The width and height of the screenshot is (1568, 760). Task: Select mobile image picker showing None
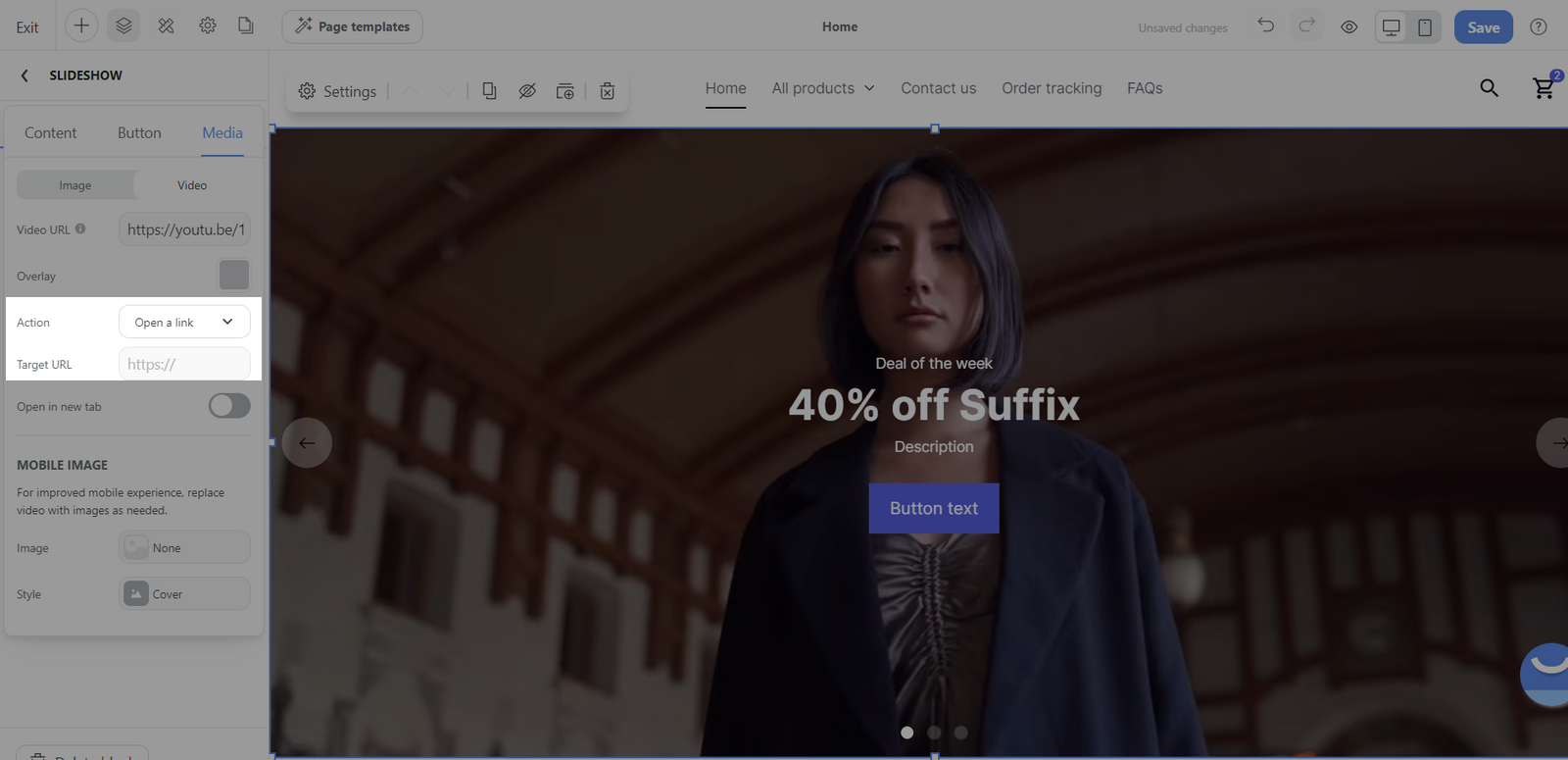(184, 547)
